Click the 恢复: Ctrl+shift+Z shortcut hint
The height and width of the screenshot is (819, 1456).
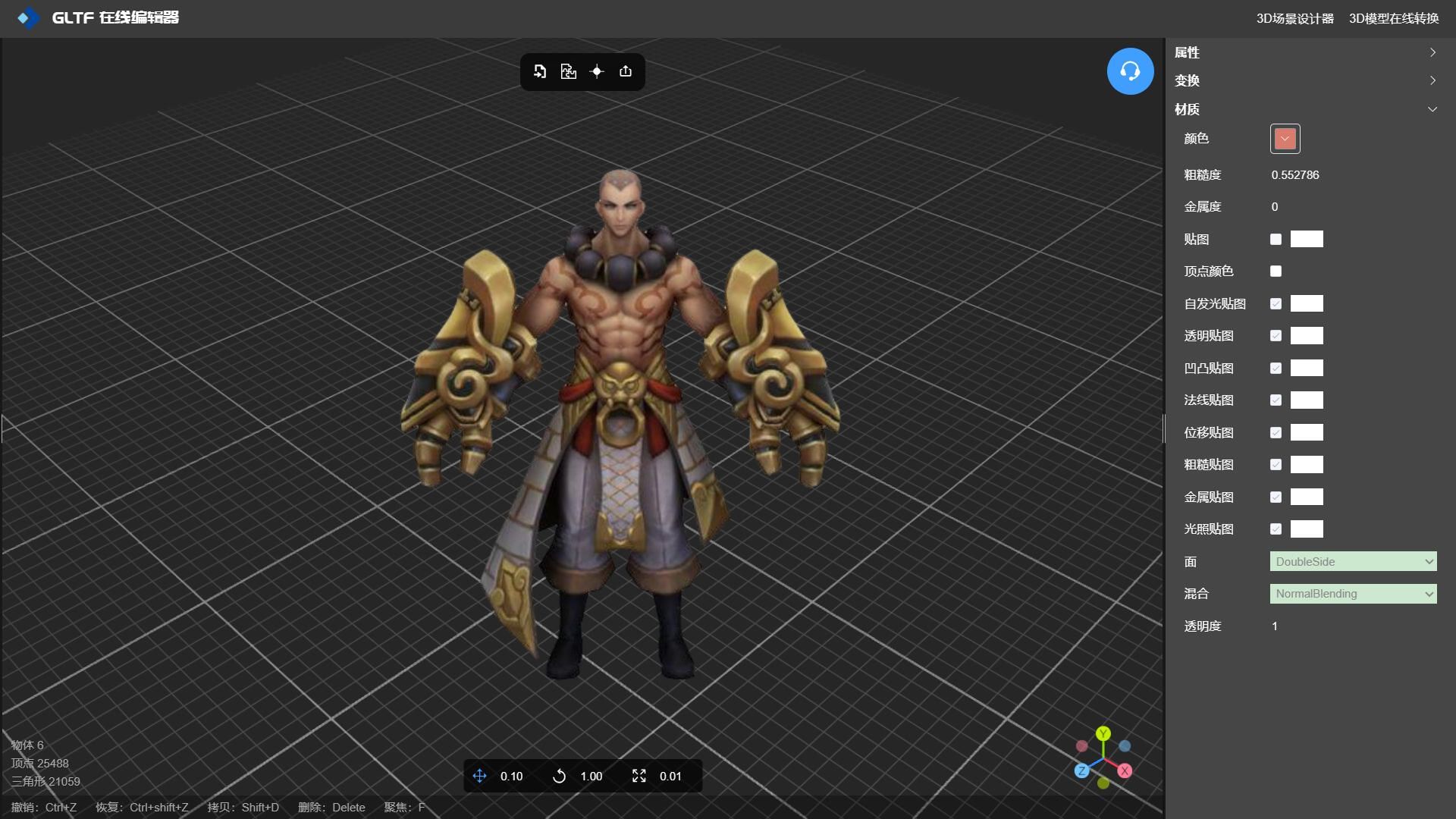pyautogui.click(x=142, y=807)
